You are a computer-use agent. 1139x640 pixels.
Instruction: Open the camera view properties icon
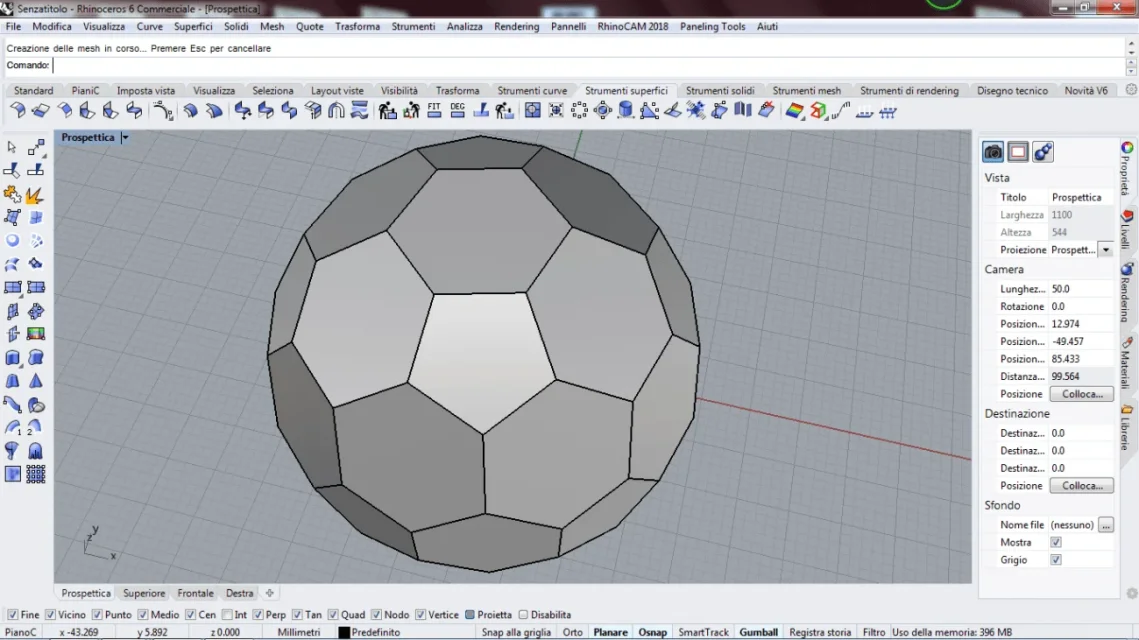(993, 152)
